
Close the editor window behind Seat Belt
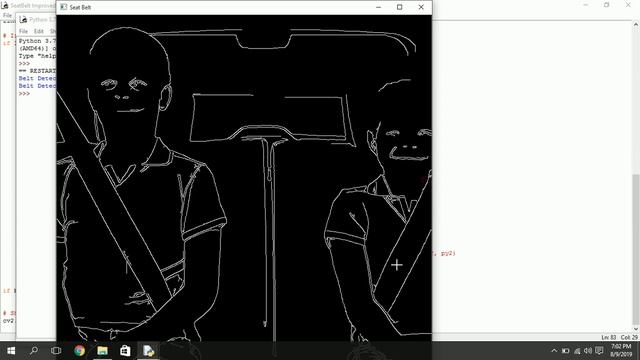628,5
